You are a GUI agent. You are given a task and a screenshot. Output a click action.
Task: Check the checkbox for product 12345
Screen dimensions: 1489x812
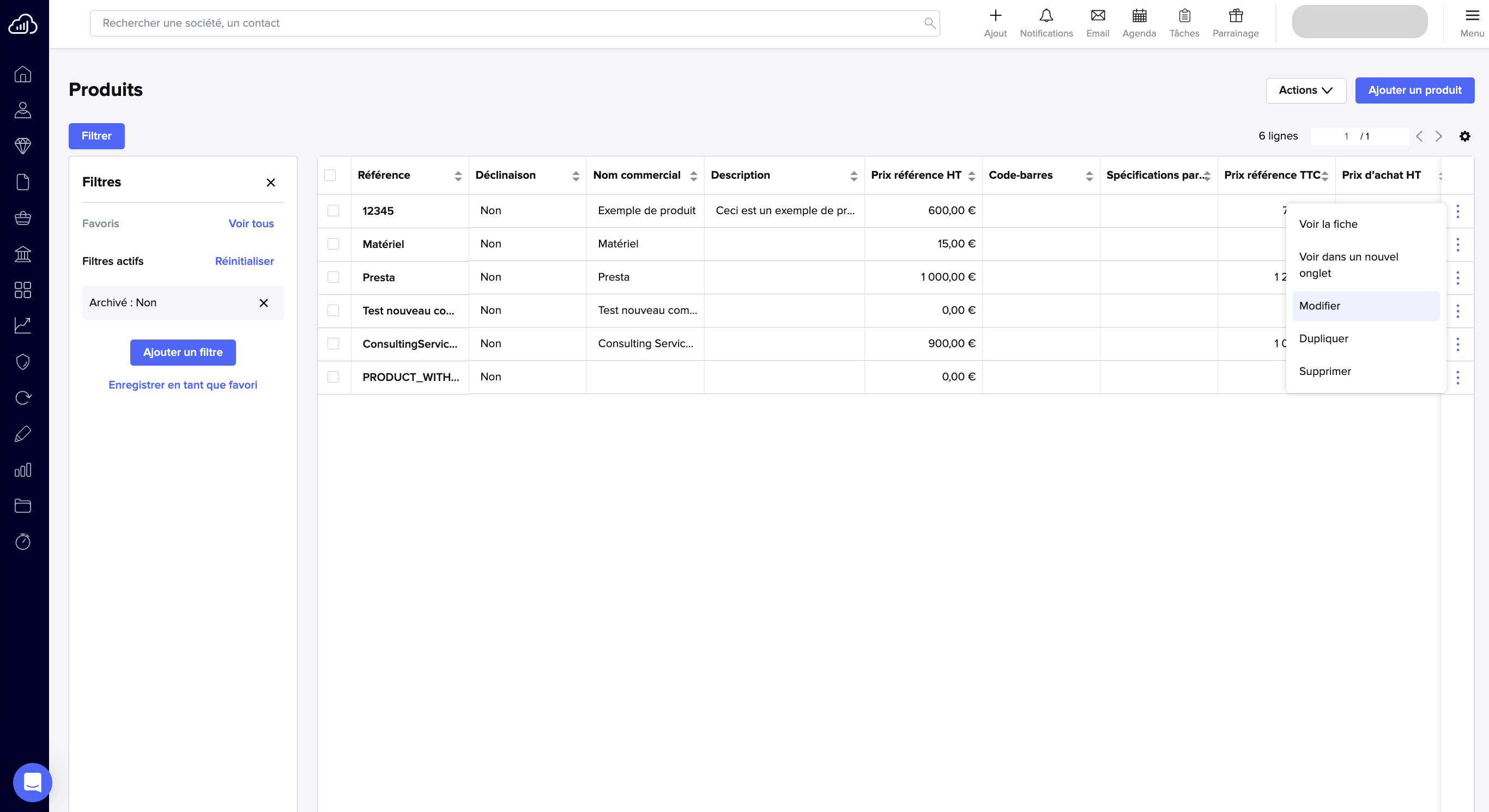(334, 211)
